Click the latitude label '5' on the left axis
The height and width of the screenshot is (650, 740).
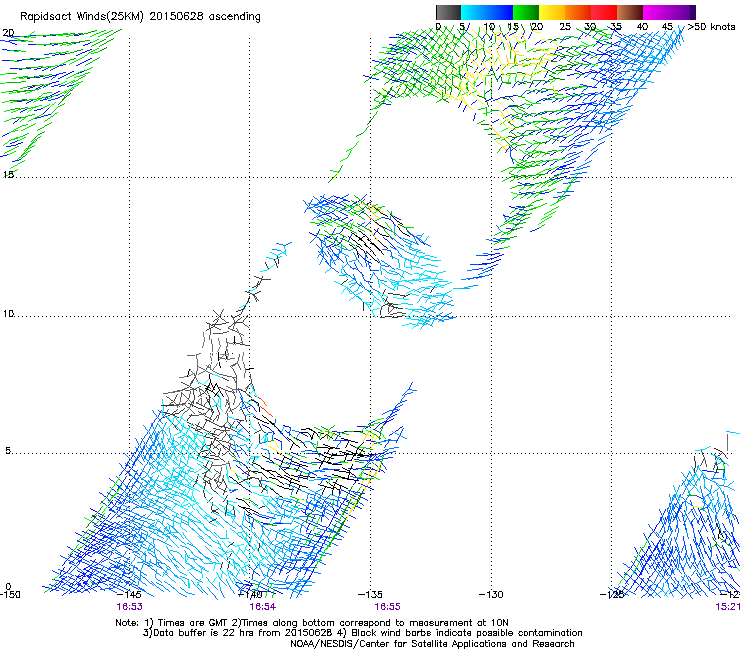(x=8, y=451)
